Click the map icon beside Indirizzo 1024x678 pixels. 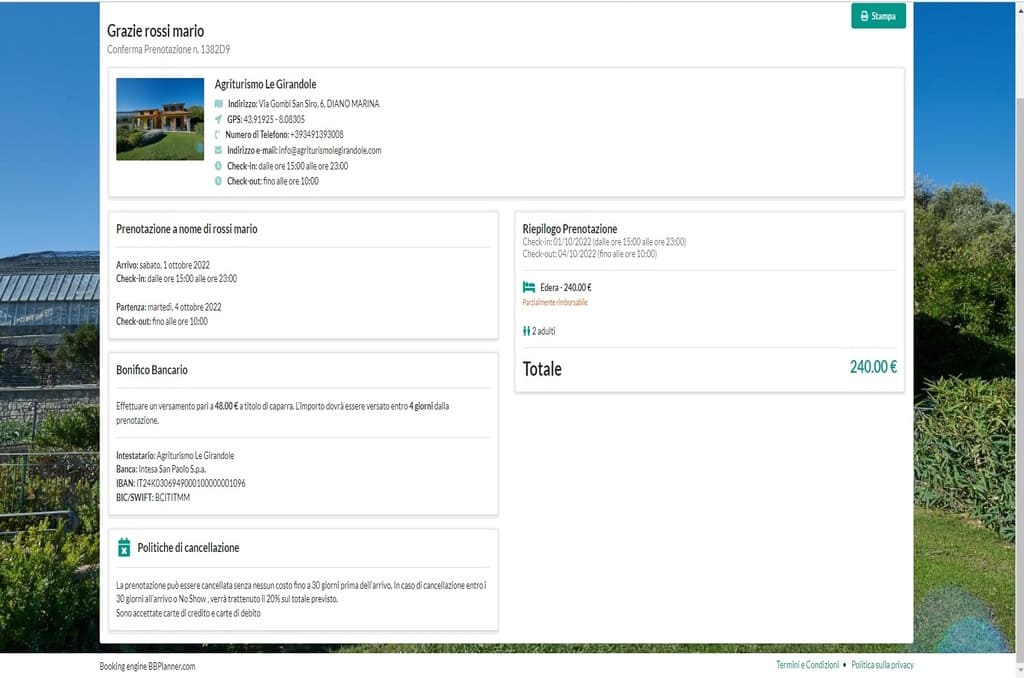(x=219, y=103)
